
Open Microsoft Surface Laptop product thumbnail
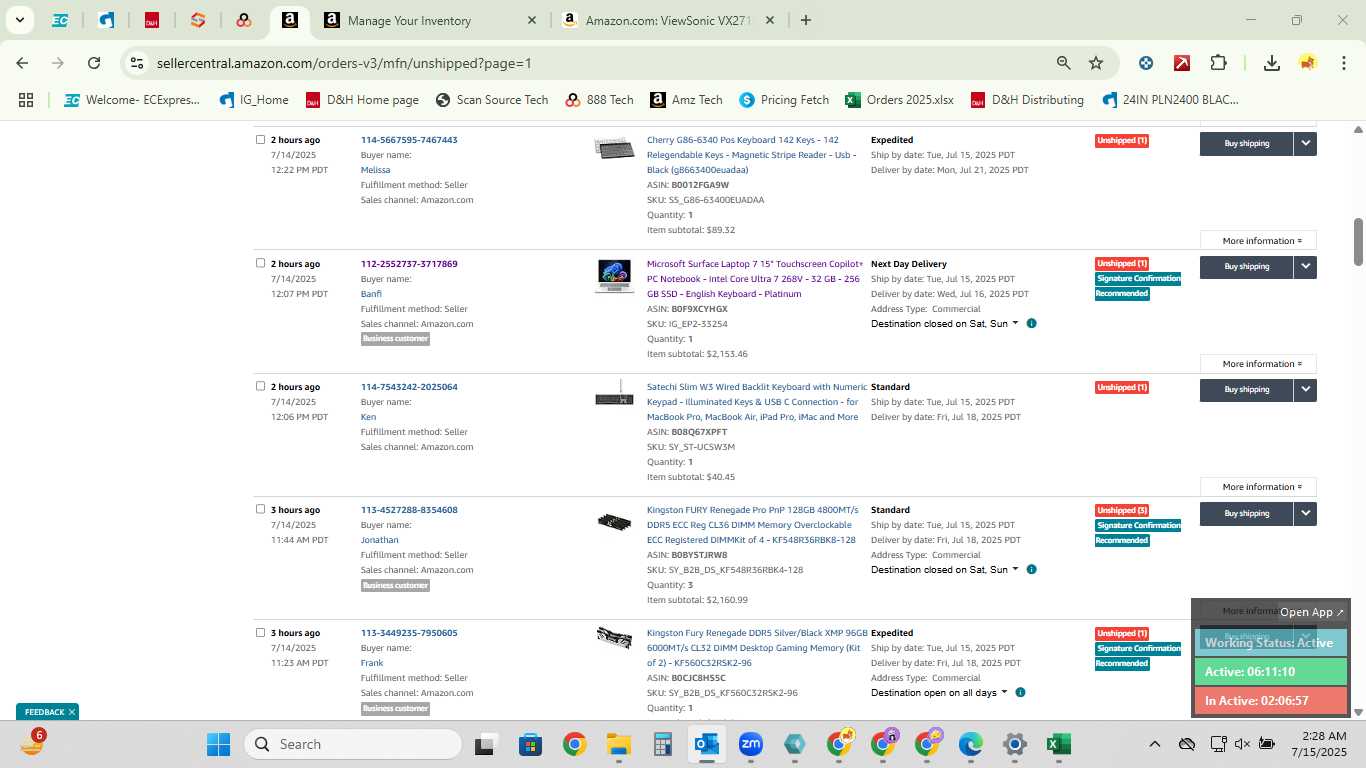click(614, 275)
